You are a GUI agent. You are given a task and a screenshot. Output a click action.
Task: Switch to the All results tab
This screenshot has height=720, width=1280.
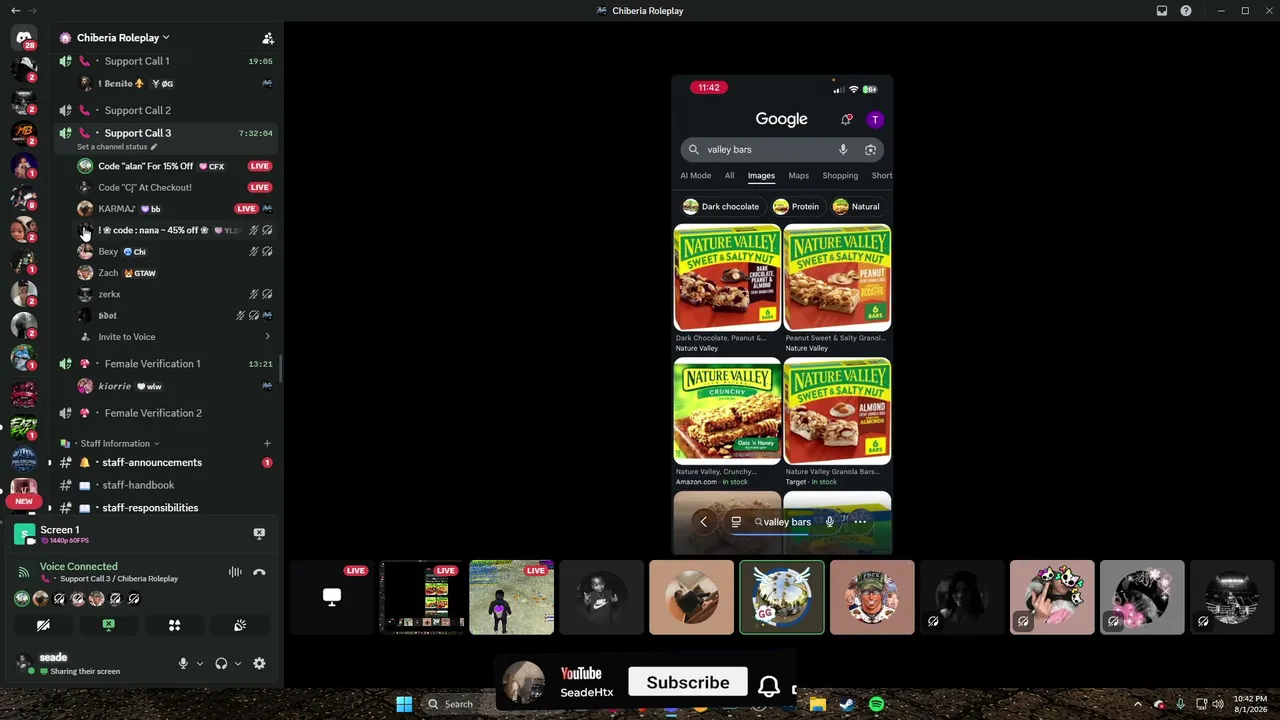(730, 176)
